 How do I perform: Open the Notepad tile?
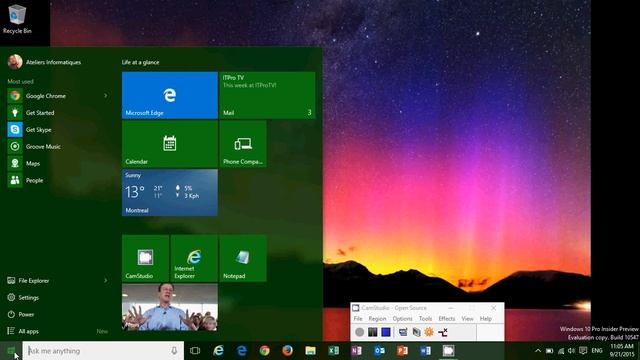tap(243, 258)
